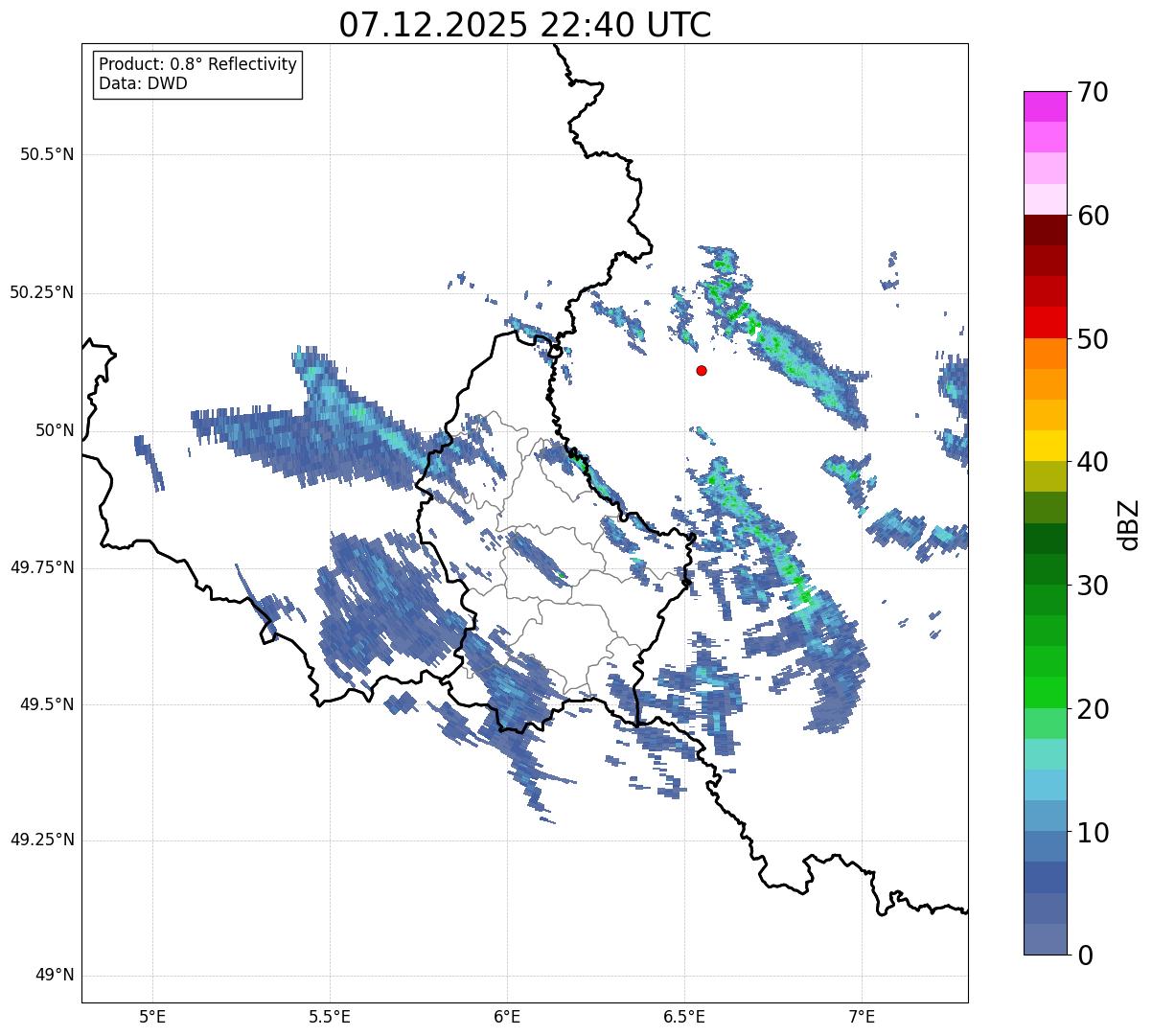
Task: Click the "Product: 0.8° Reflectivity" label
Action: [x=198, y=64]
